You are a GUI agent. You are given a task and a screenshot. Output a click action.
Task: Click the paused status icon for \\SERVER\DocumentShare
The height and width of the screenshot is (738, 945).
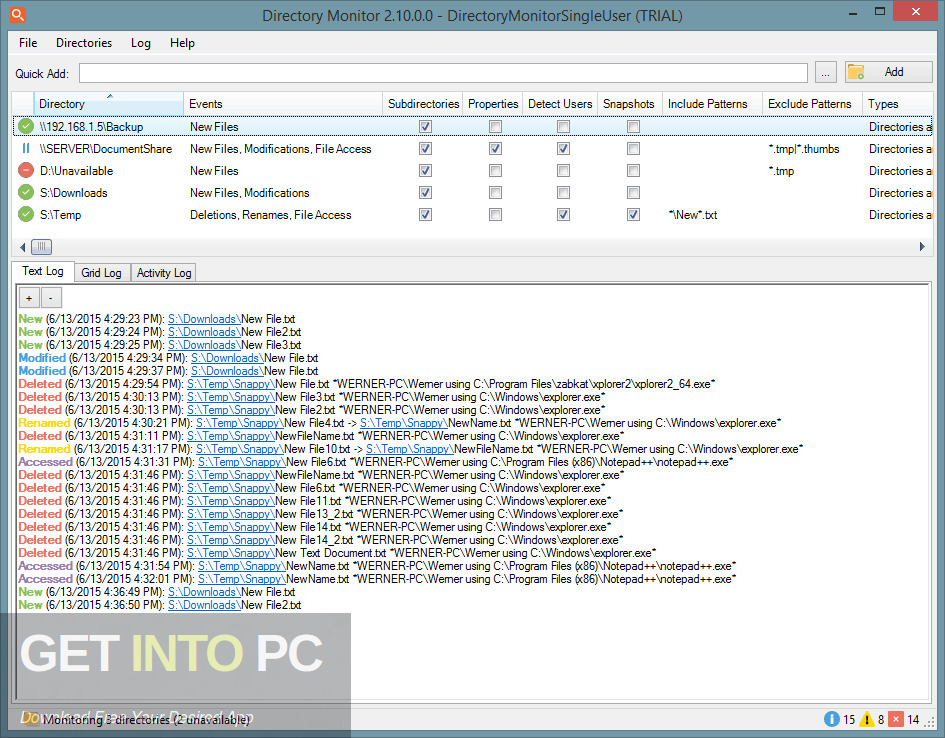pyautogui.click(x=26, y=149)
